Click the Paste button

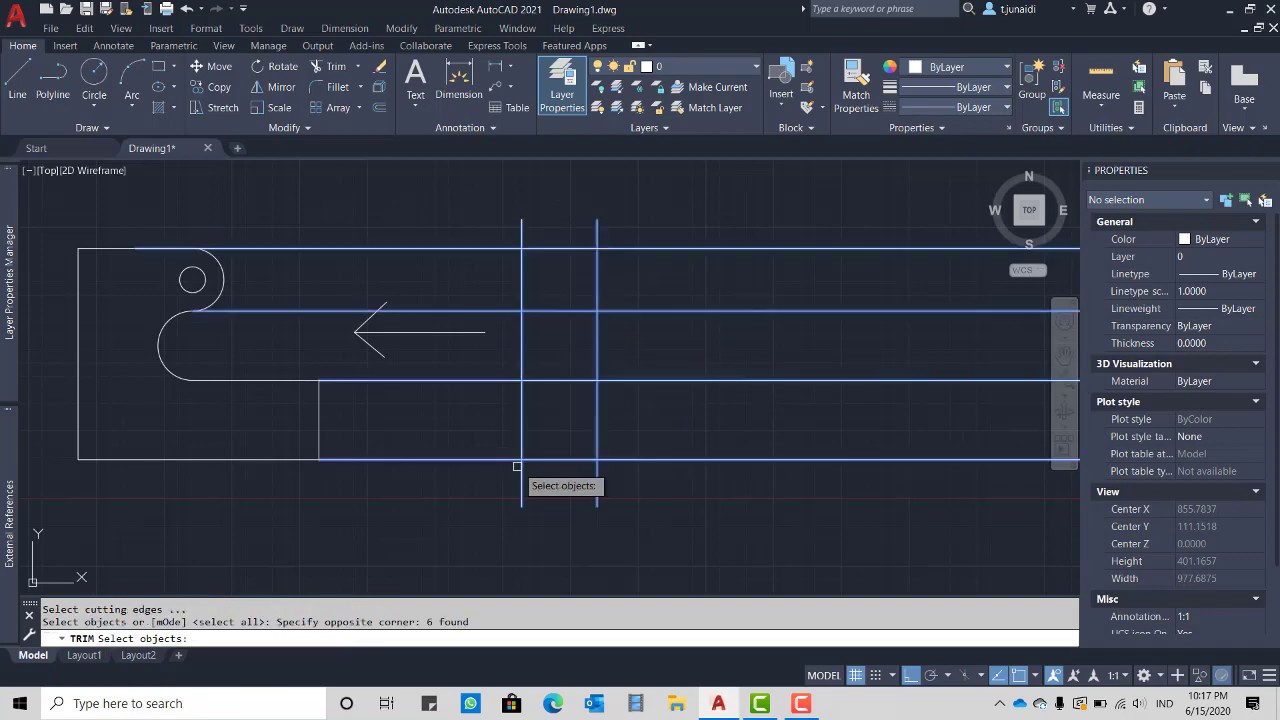point(1174,79)
